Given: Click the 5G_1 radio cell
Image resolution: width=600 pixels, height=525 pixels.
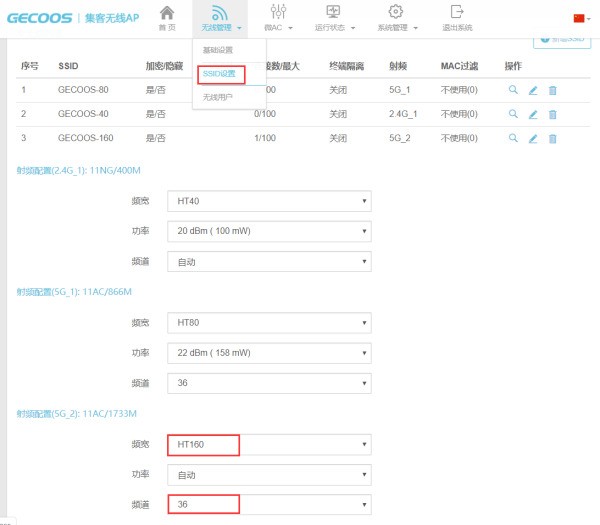Looking at the screenshot, I should click(399, 90).
